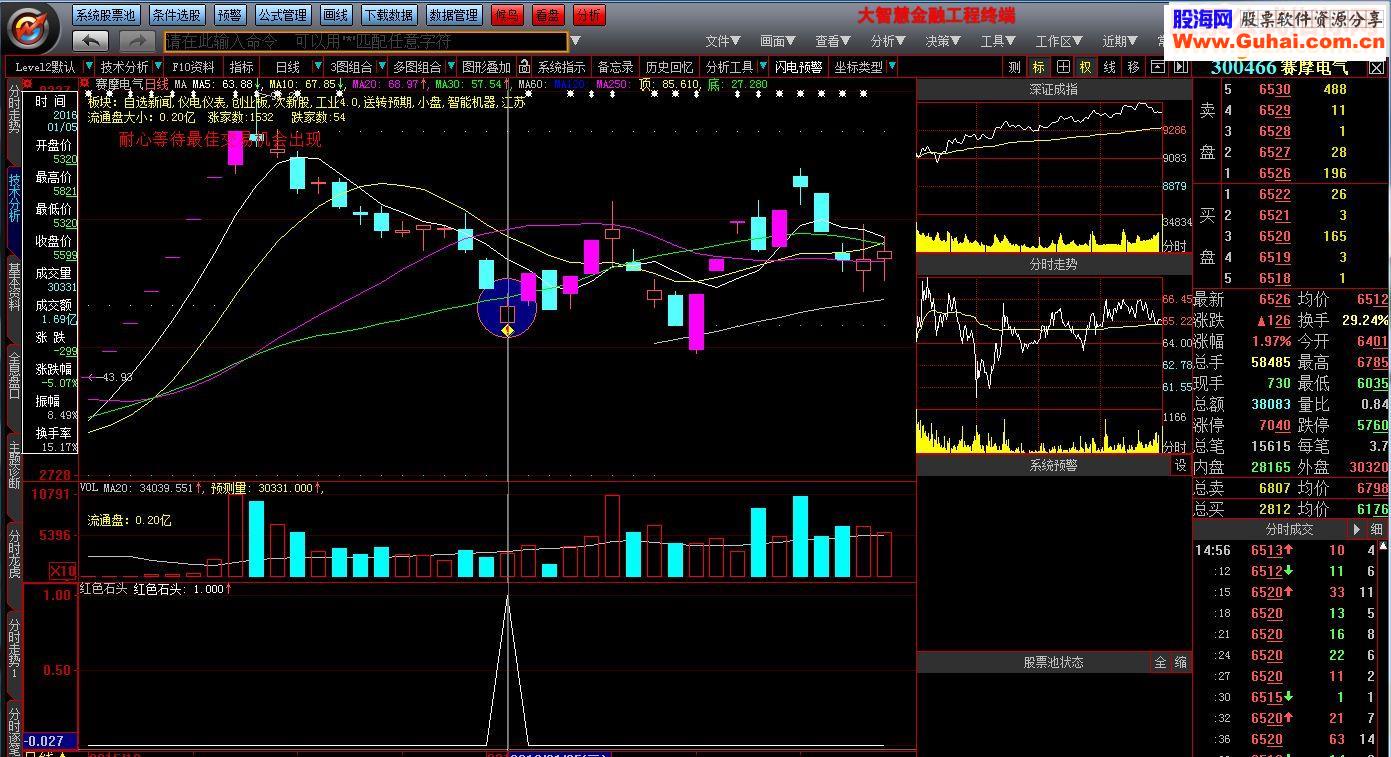This screenshot has width=1391, height=757.
Task: Click the 画线 draw line button
Action: (335, 15)
